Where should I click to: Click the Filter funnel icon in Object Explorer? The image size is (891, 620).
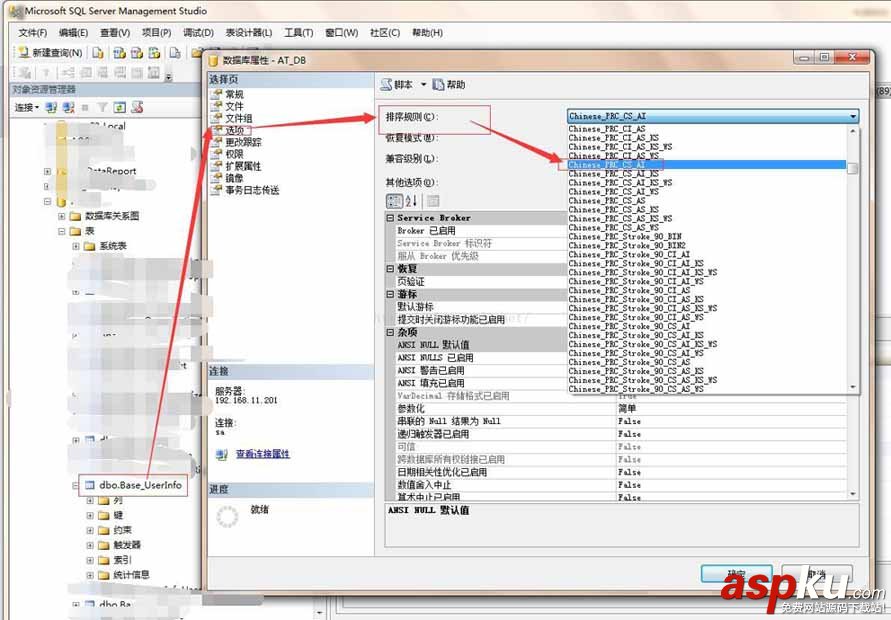coord(102,107)
